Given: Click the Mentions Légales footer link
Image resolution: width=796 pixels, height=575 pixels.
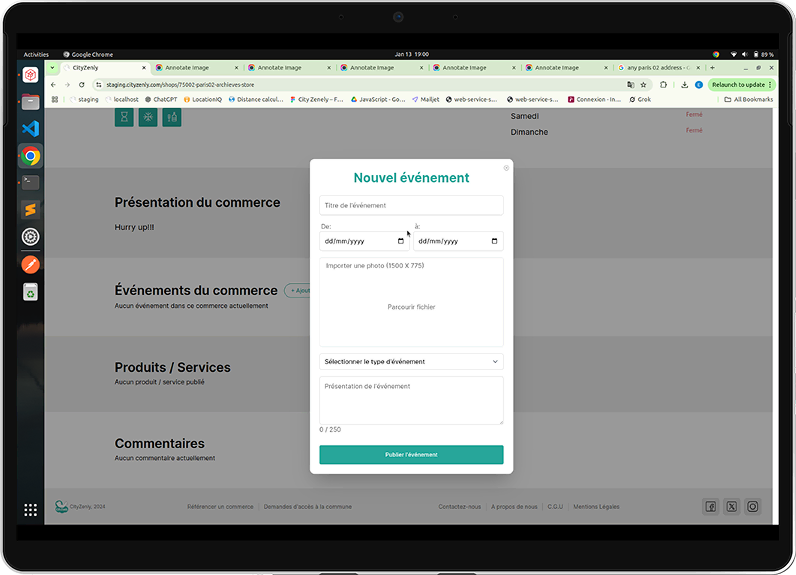Looking at the screenshot, I should click(x=596, y=506).
